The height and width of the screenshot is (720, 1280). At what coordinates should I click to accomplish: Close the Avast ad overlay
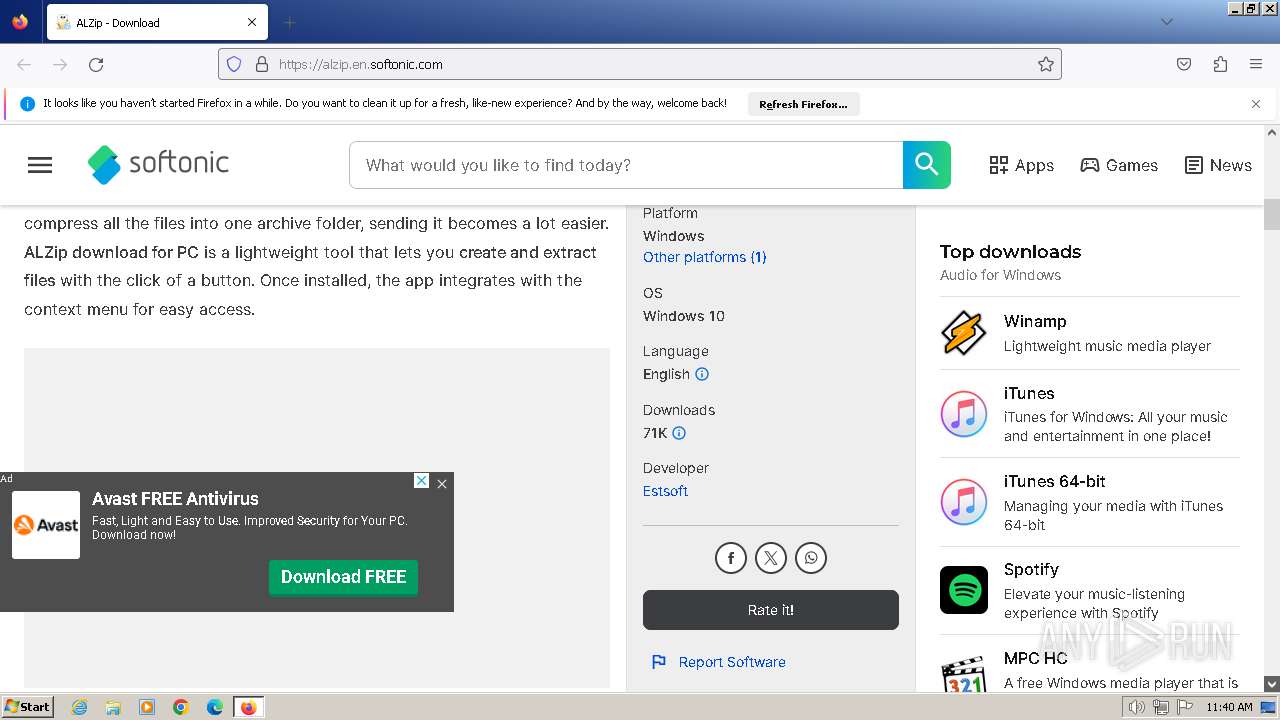[x=442, y=483]
